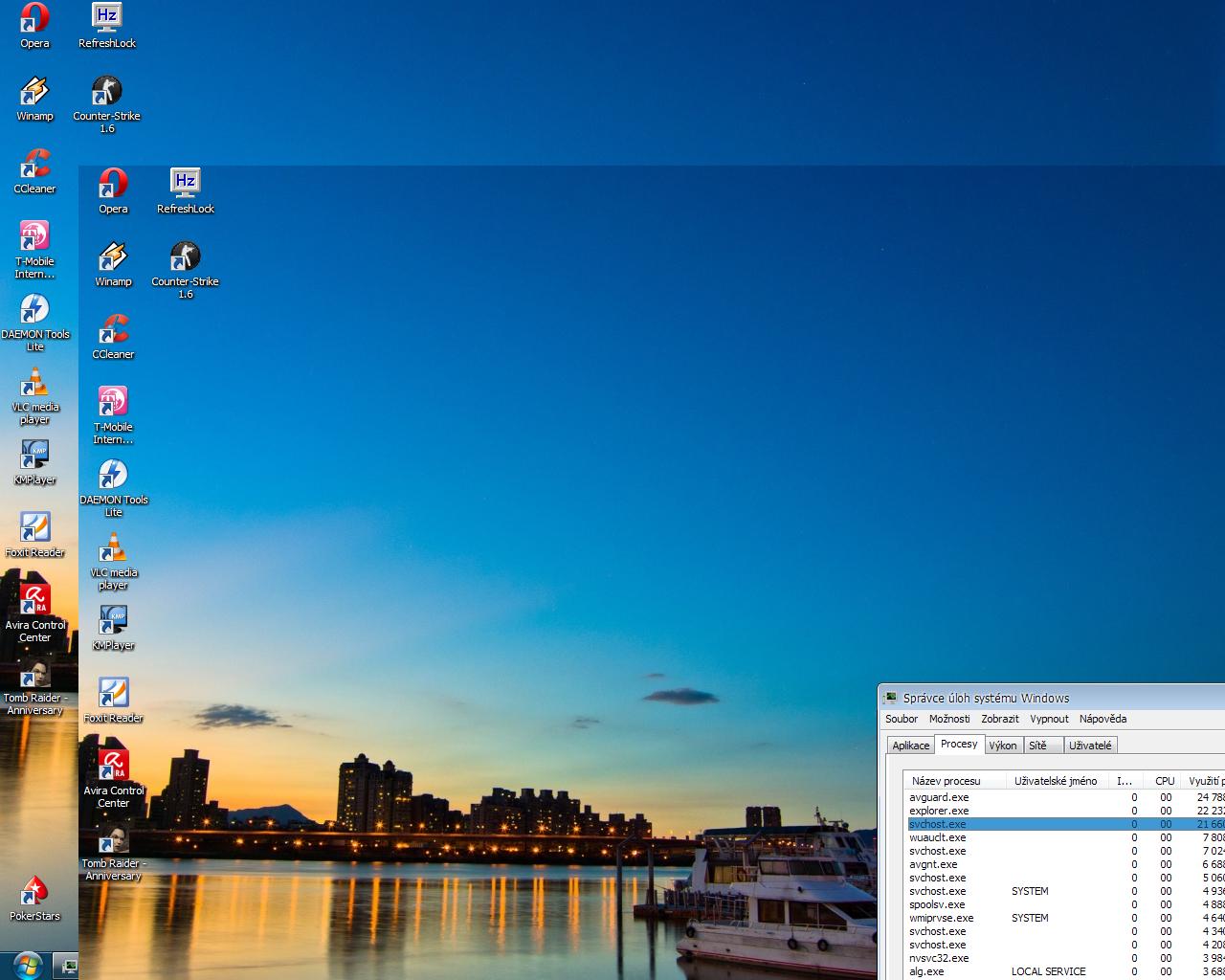Viewport: 1225px width, 980px height.
Task: Select the spoolsv.exe process row
Action: (937, 904)
